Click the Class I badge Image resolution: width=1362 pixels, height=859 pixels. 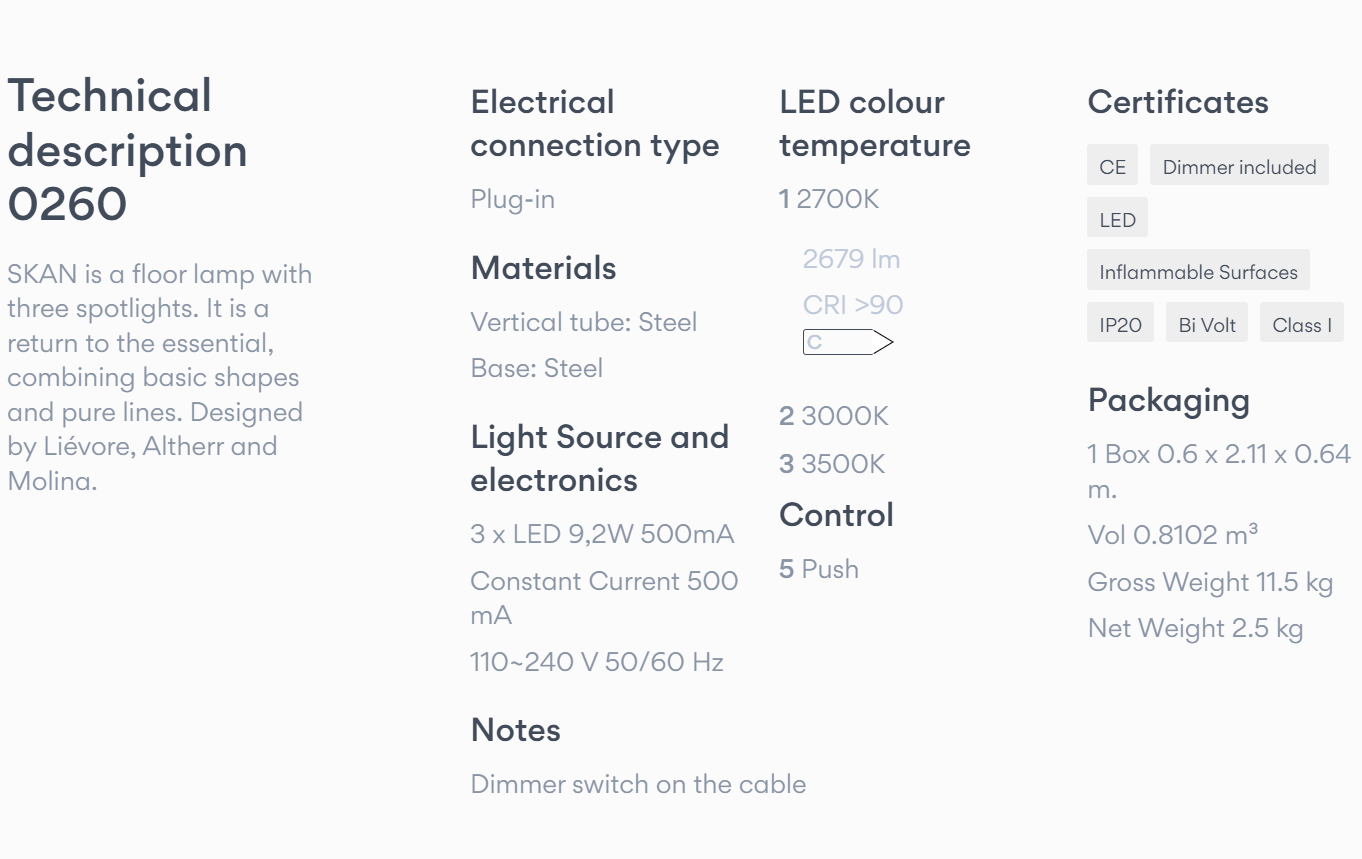click(1301, 325)
